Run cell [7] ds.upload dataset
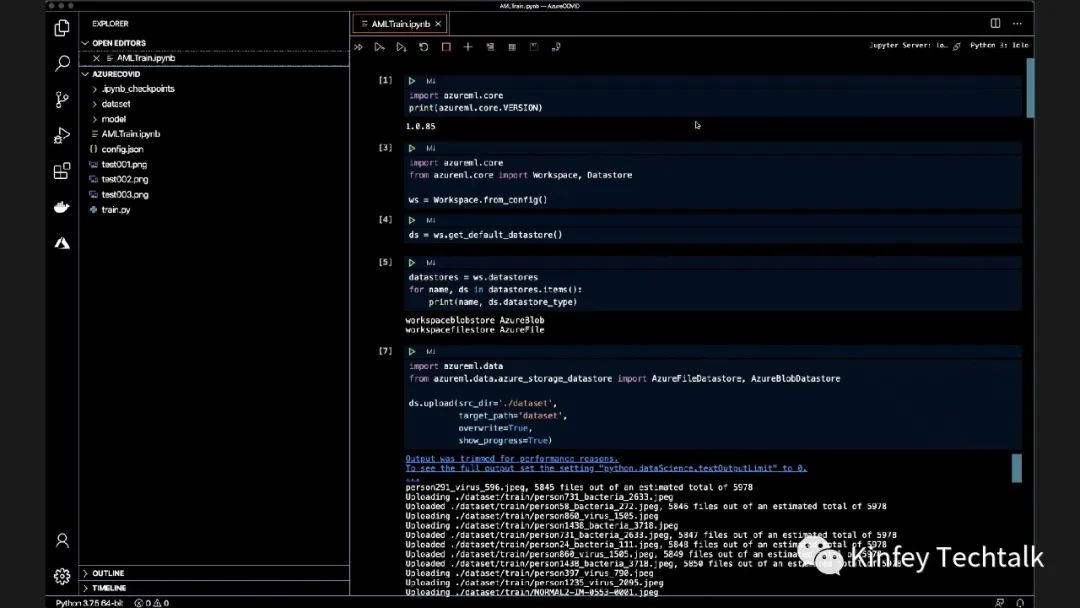Image resolution: width=1080 pixels, height=608 pixels. click(x=412, y=352)
